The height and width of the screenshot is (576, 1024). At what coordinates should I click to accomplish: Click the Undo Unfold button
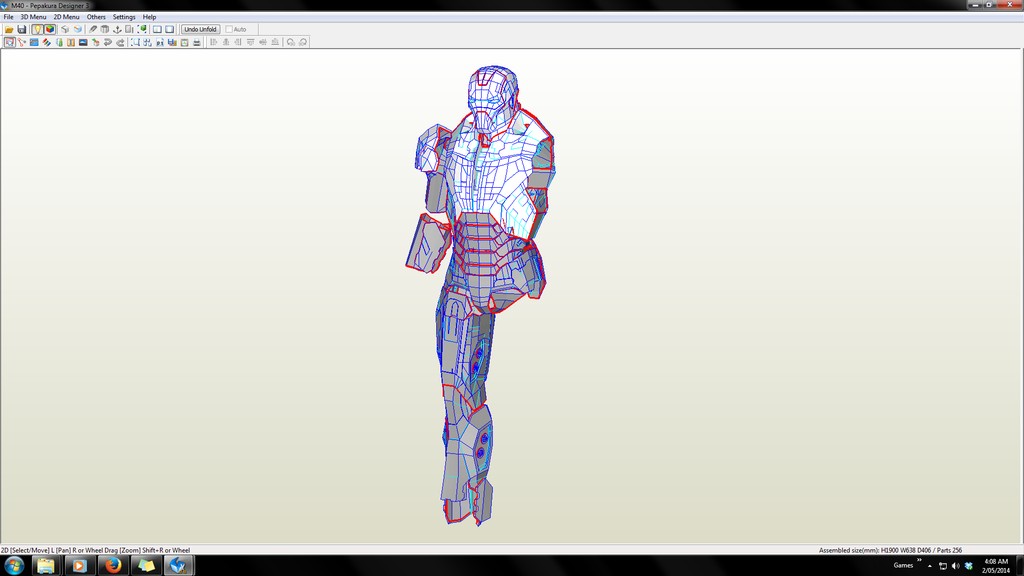200,29
